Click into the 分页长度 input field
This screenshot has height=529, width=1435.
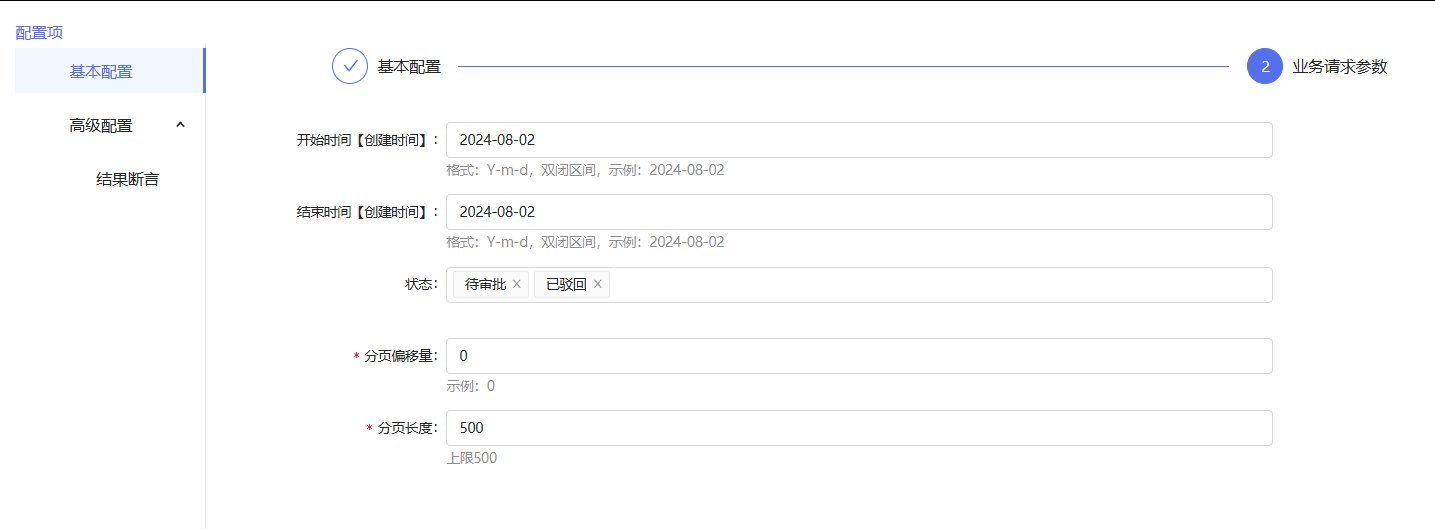coord(858,428)
